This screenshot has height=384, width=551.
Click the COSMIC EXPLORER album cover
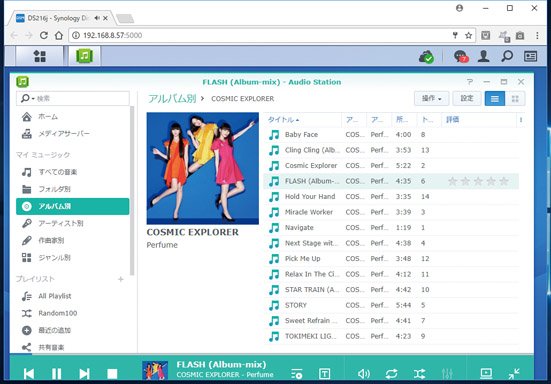click(x=203, y=168)
